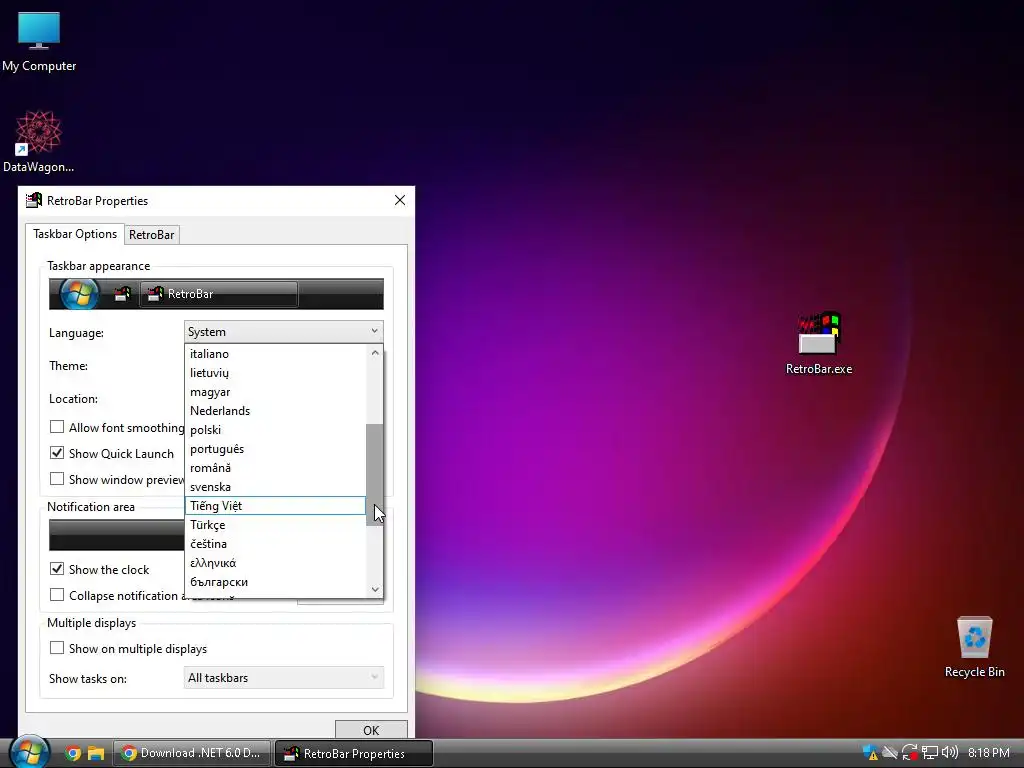Select čeština in the language list
1024x768 pixels.
[x=275, y=543]
